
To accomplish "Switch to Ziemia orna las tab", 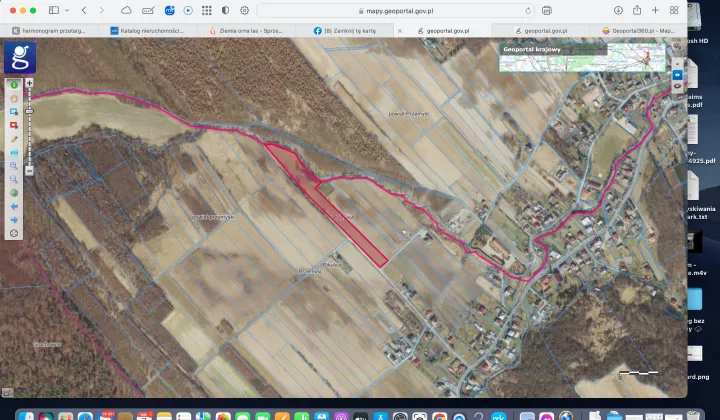I will click(x=246, y=31).
